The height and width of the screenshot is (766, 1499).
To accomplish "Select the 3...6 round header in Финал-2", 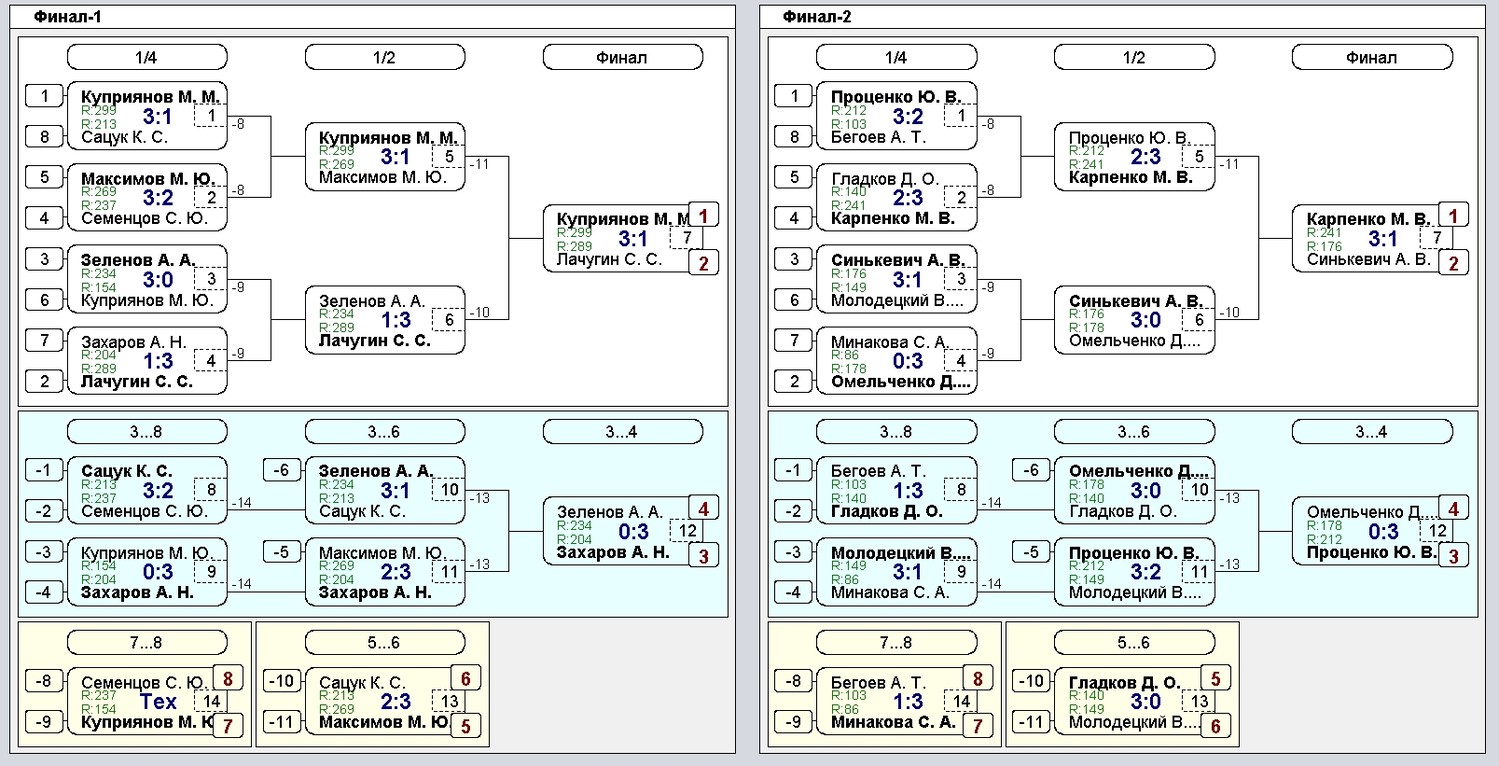I will 1135,432.
